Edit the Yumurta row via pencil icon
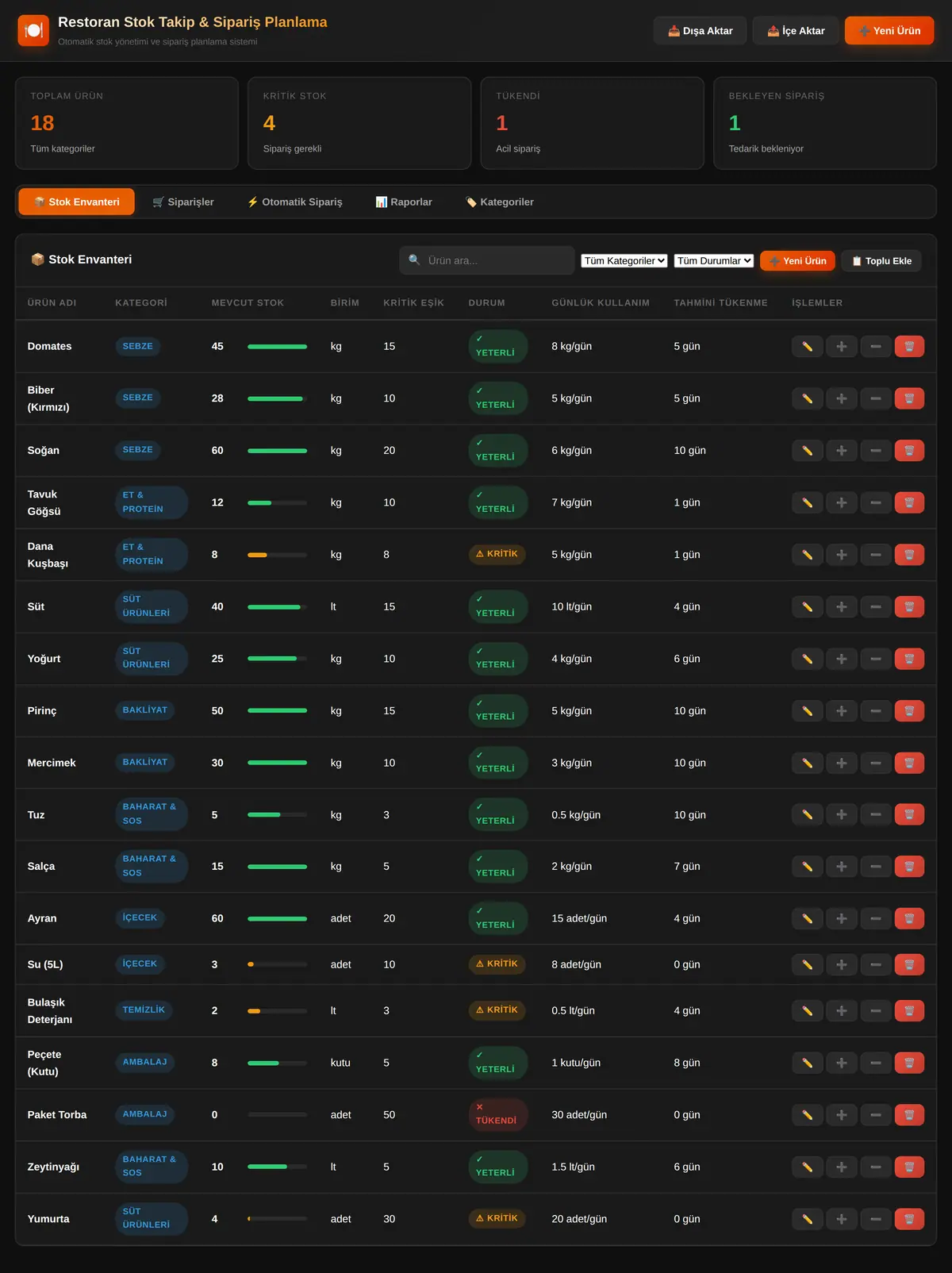This screenshot has height=1273, width=952. 807,1219
